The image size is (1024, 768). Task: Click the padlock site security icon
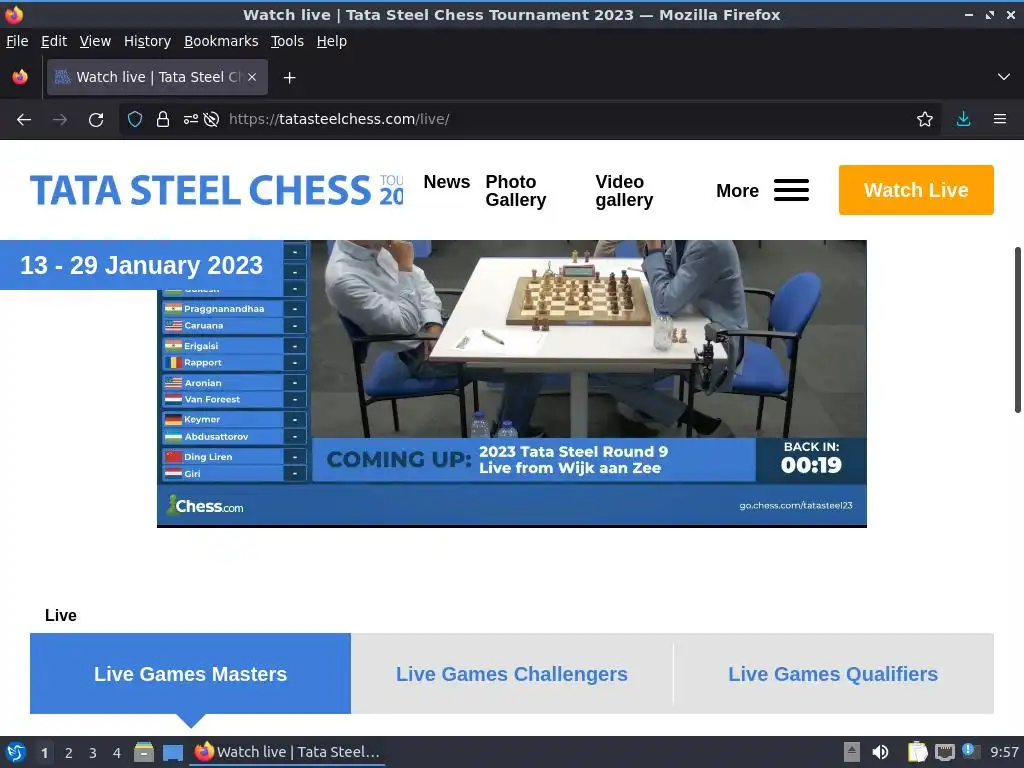(163, 120)
